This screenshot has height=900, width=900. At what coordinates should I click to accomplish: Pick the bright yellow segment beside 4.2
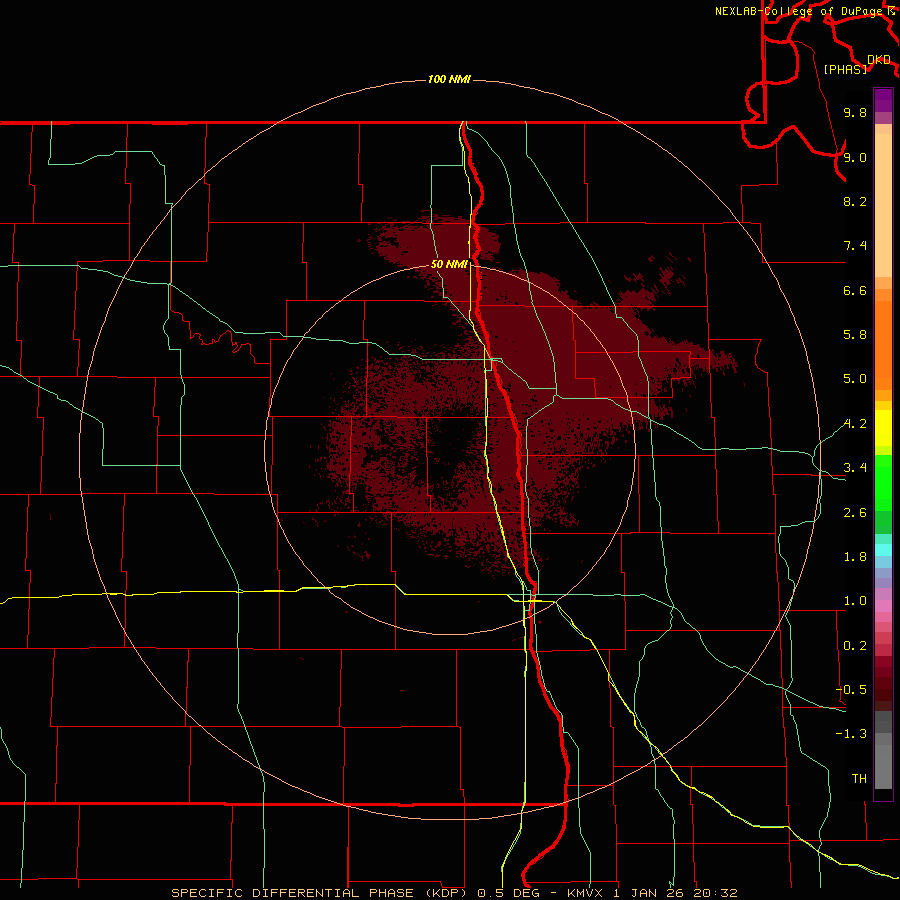(x=883, y=428)
